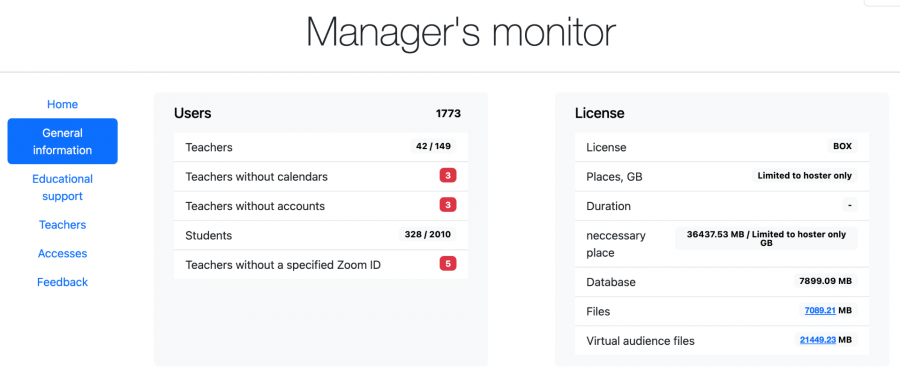
Task: Click the 328 / 2010 Students badge
Action: 428,235
